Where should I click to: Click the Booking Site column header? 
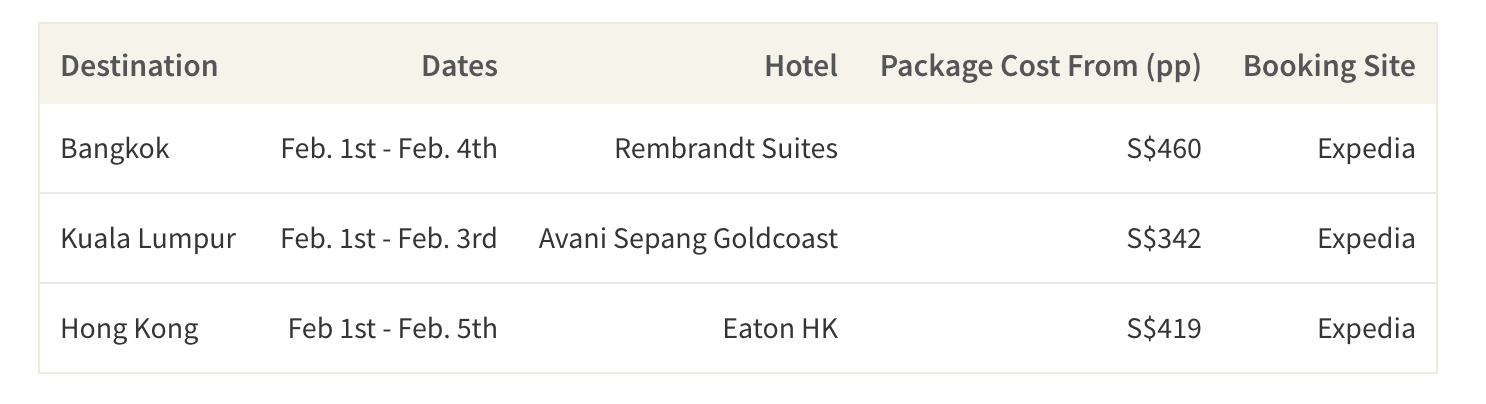(x=1329, y=66)
